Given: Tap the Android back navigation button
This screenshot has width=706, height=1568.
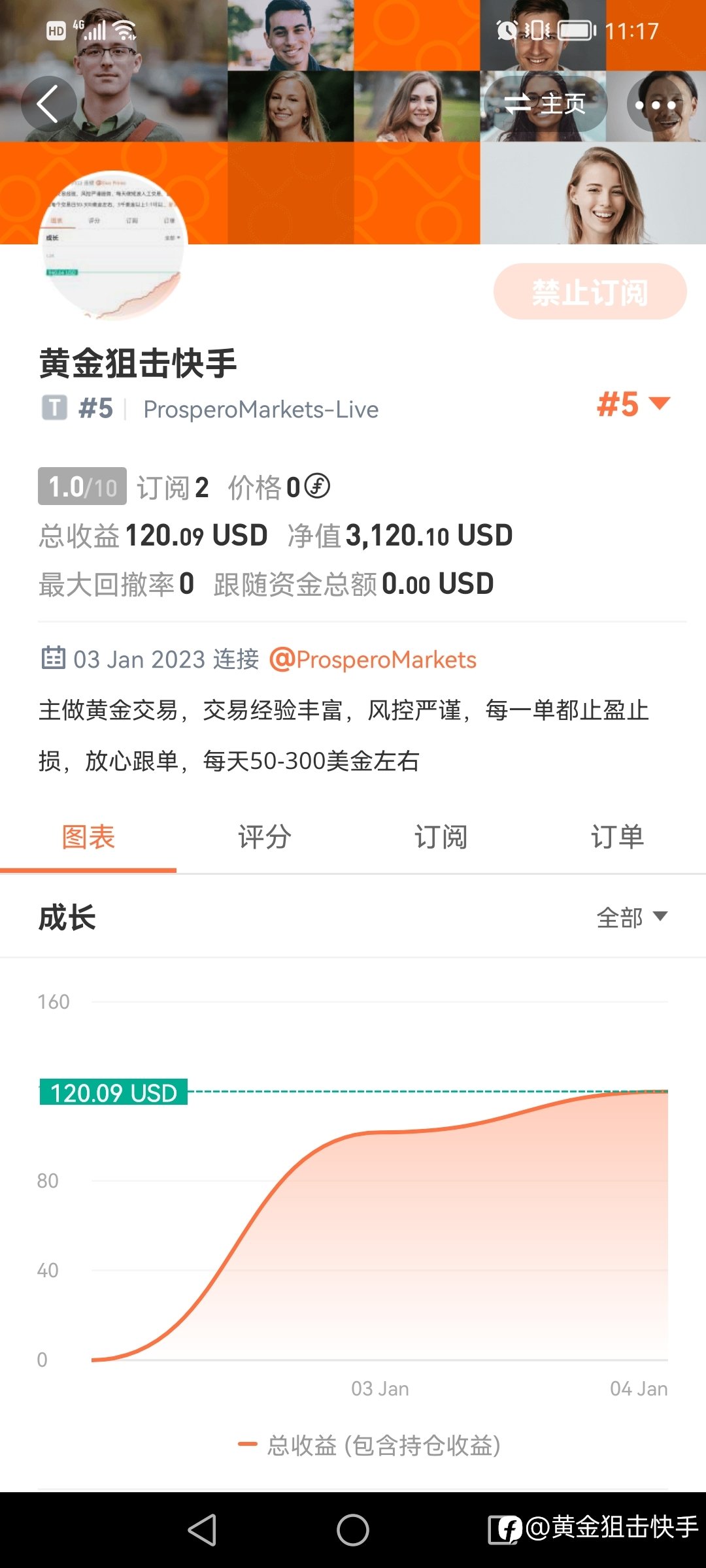Looking at the screenshot, I should 202,1530.
